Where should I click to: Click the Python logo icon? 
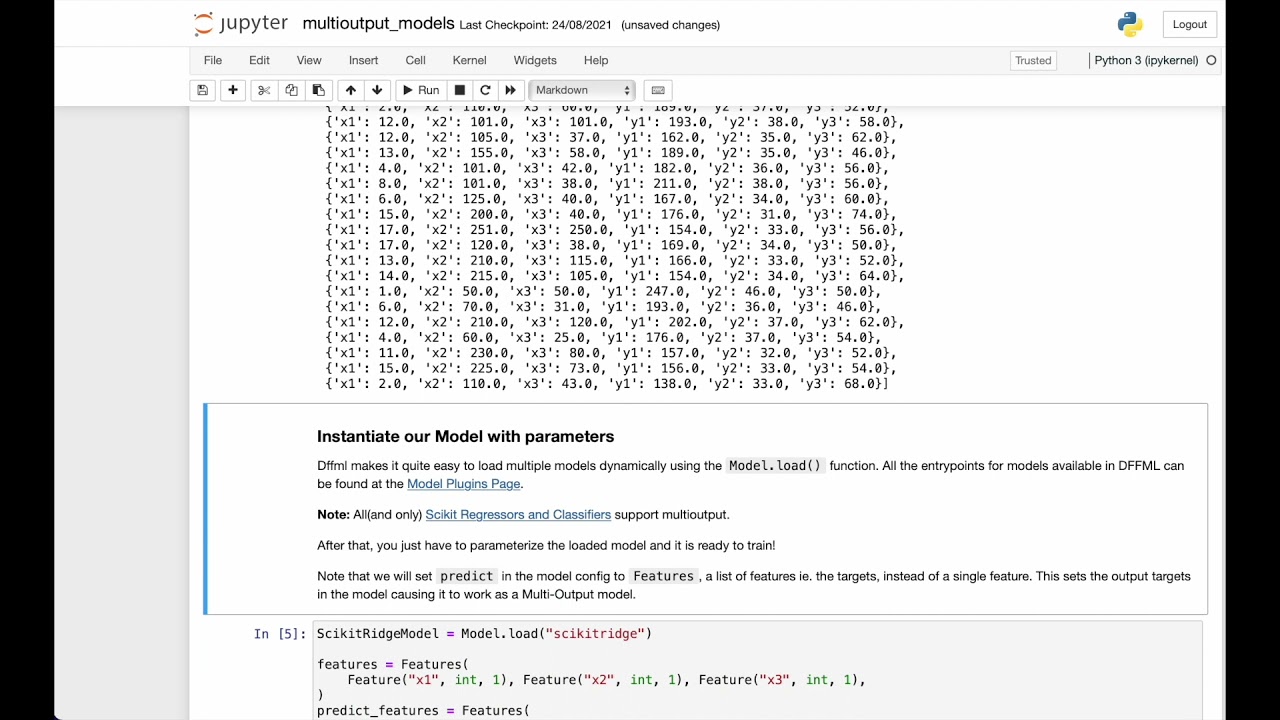click(1130, 24)
